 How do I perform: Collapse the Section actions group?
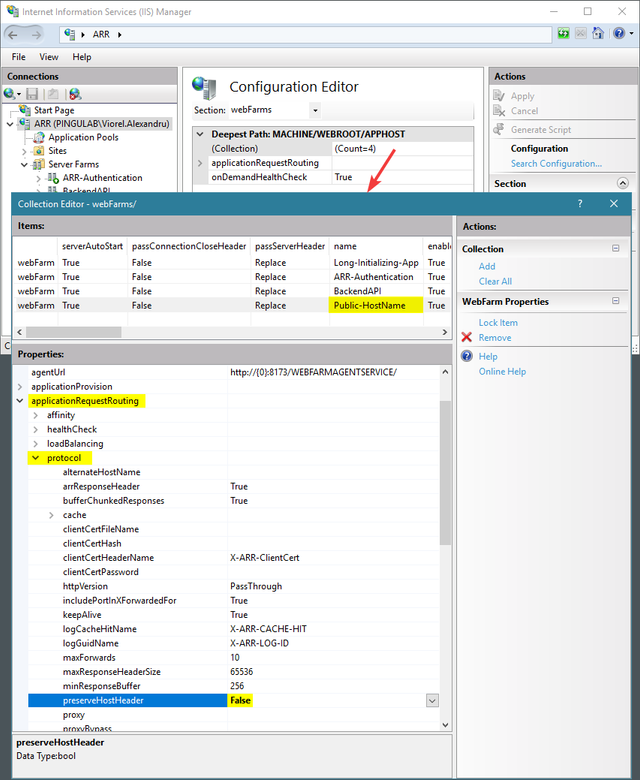(x=623, y=183)
